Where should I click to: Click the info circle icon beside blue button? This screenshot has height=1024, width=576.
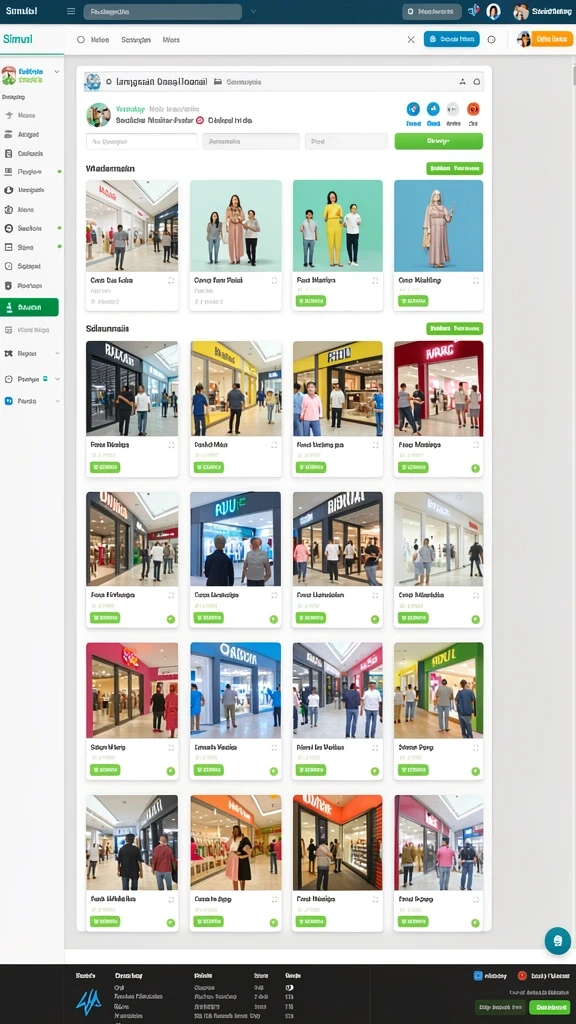[492, 39]
